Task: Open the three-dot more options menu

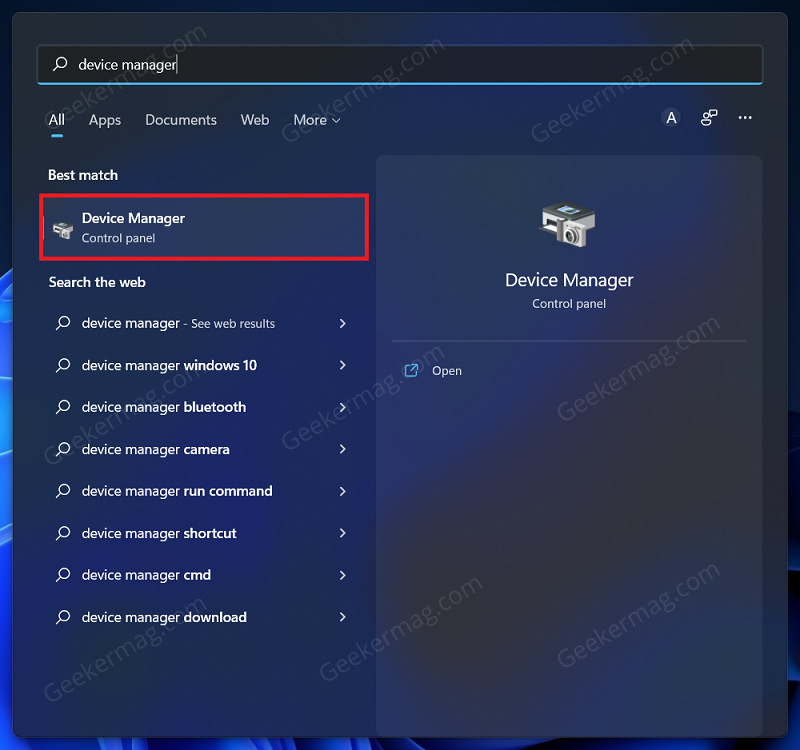Action: pyautogui.click(x=745, y=118)
